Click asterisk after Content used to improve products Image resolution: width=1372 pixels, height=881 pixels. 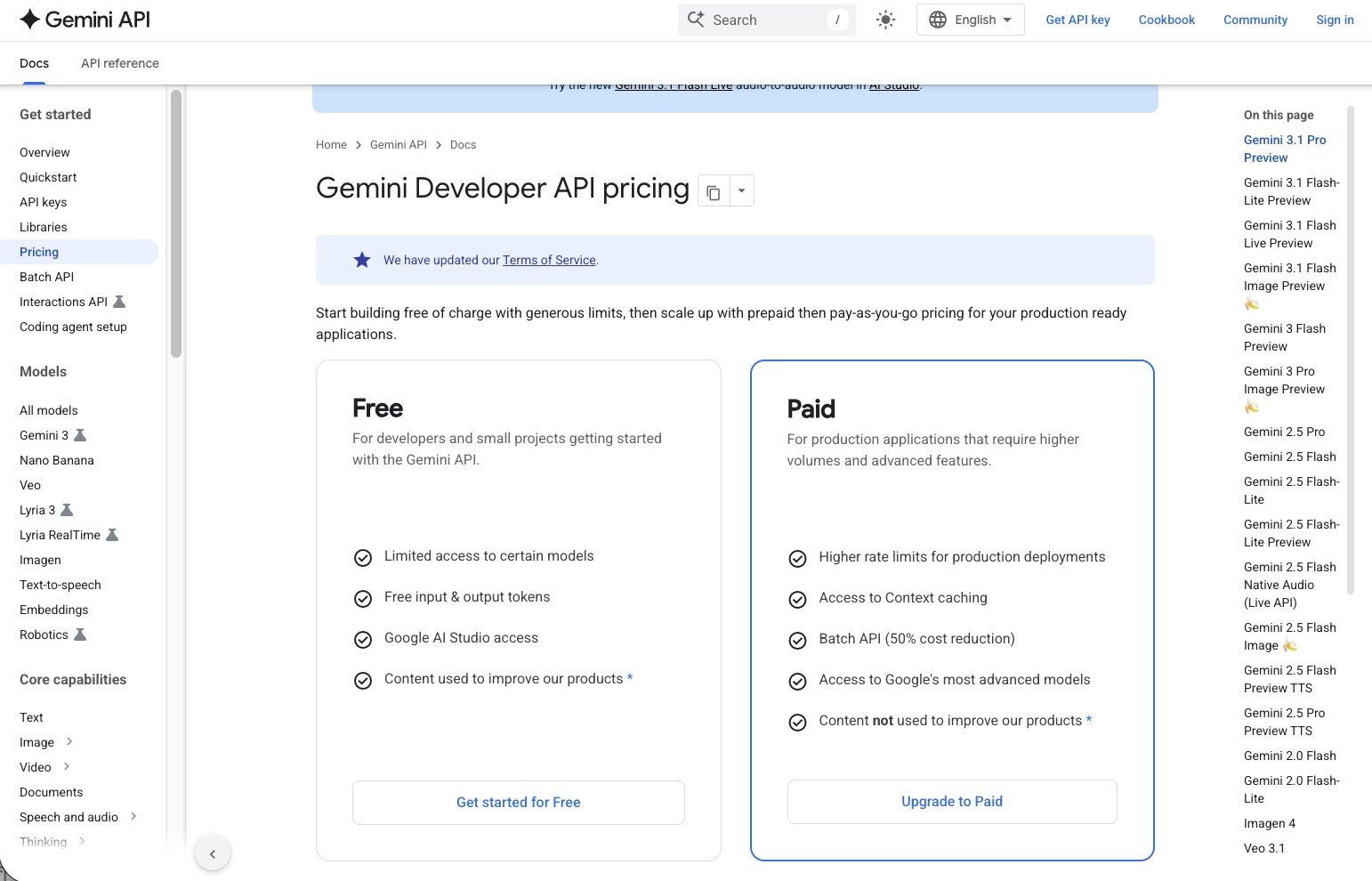coord(630,677)
